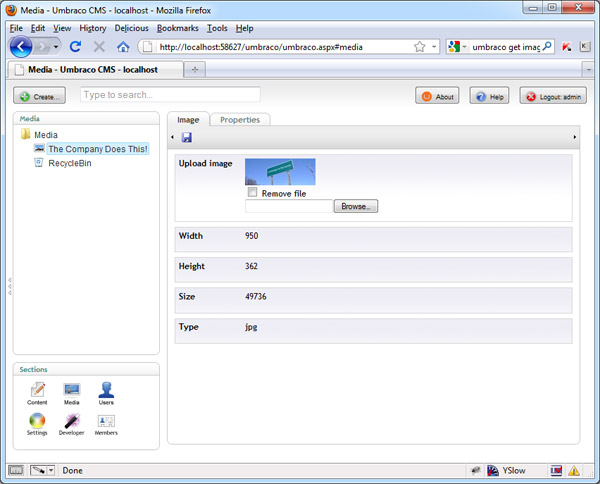
Task: Go to home page via house icon
Action: pyautogui.click(x=123, y=47)
